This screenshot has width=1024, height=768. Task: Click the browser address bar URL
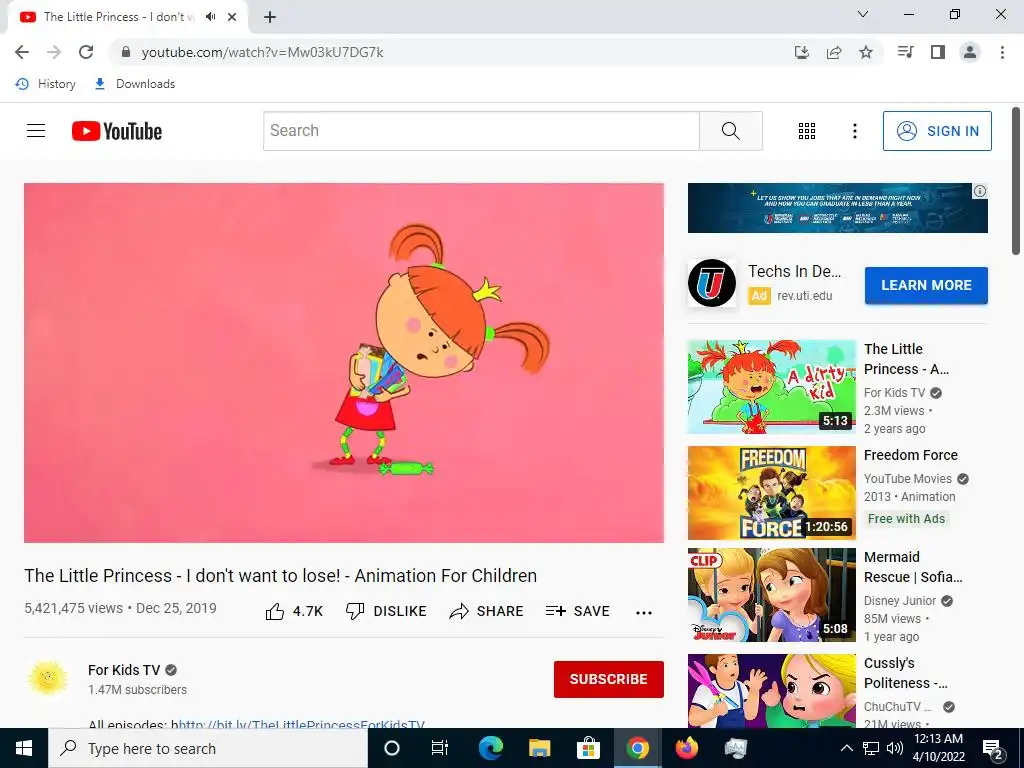(x=263, y=52)
